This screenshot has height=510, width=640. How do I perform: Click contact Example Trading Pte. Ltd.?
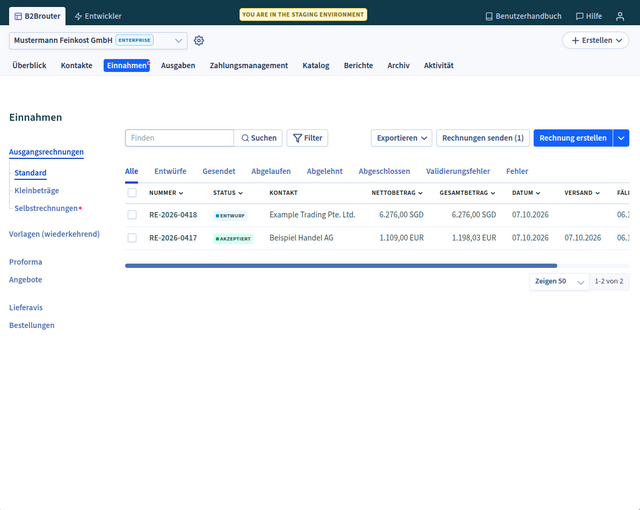click(312, 215)
